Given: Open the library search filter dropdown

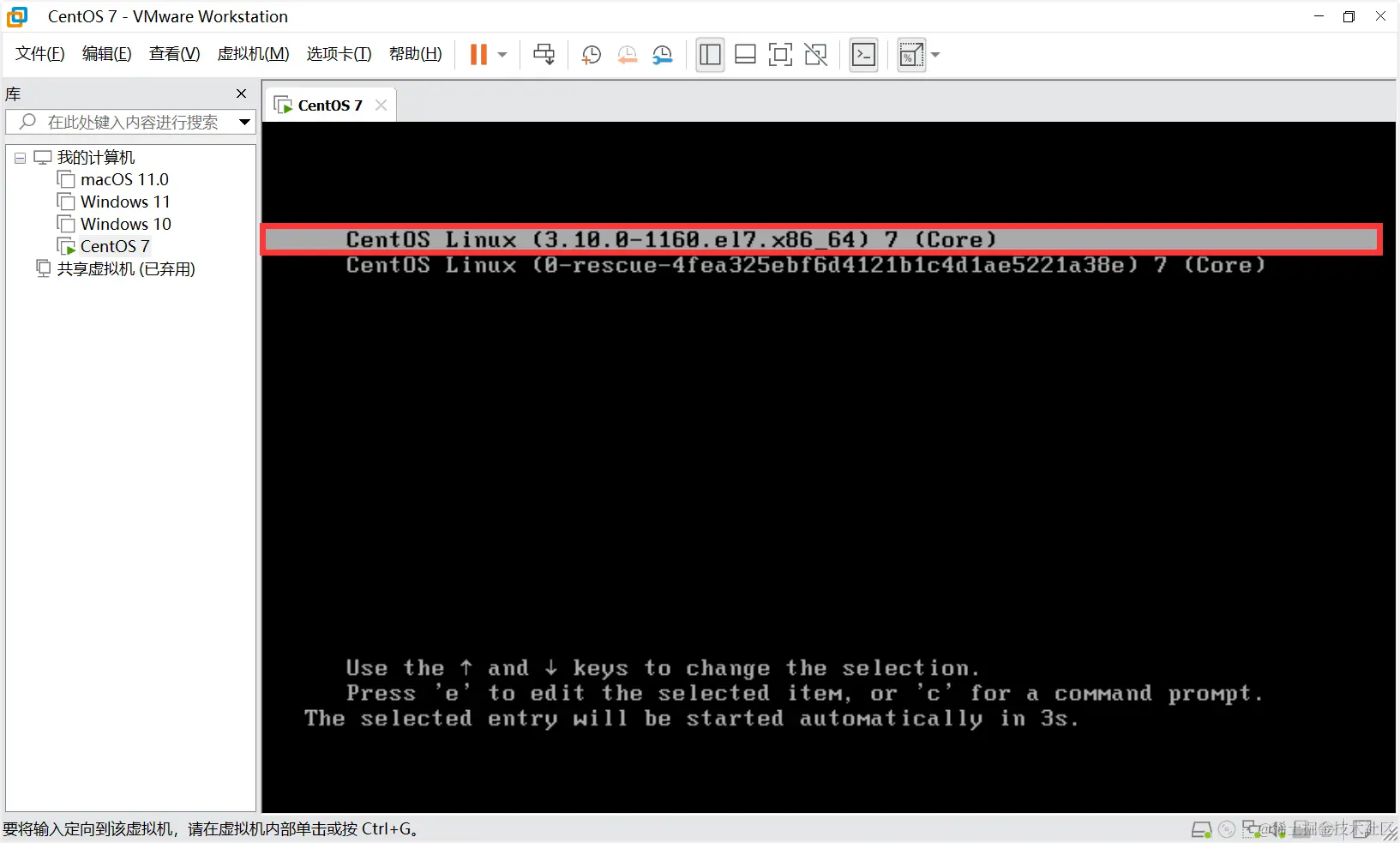Looking at the screenshot, I should (x=245, y=122).
